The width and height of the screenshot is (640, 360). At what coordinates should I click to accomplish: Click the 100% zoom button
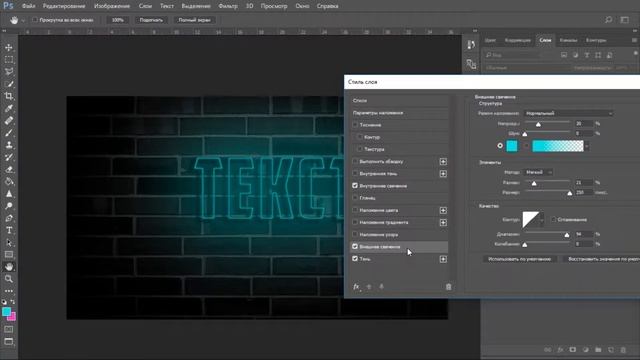pyautogui.click(x=118, y=20)
